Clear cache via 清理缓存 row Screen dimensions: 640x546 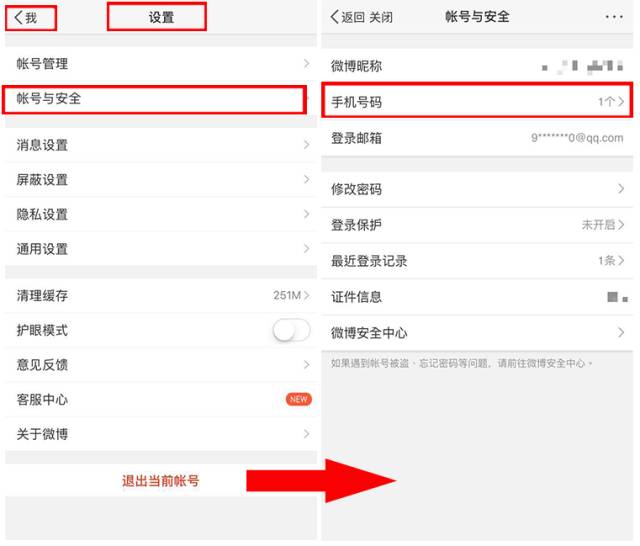point(161,295)
